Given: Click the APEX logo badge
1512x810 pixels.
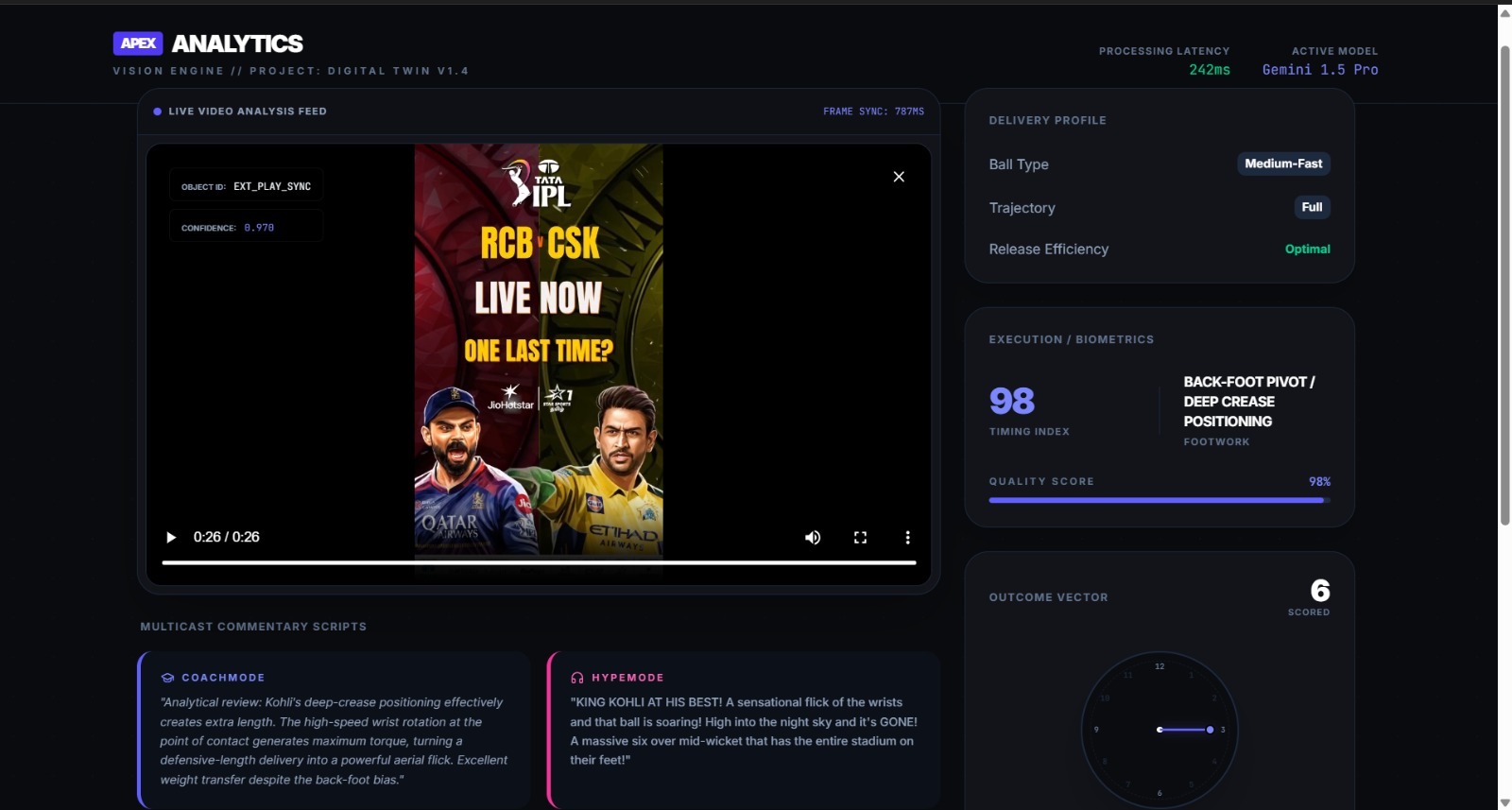Looking at the screenshot, I should click(x=138, y=43).
